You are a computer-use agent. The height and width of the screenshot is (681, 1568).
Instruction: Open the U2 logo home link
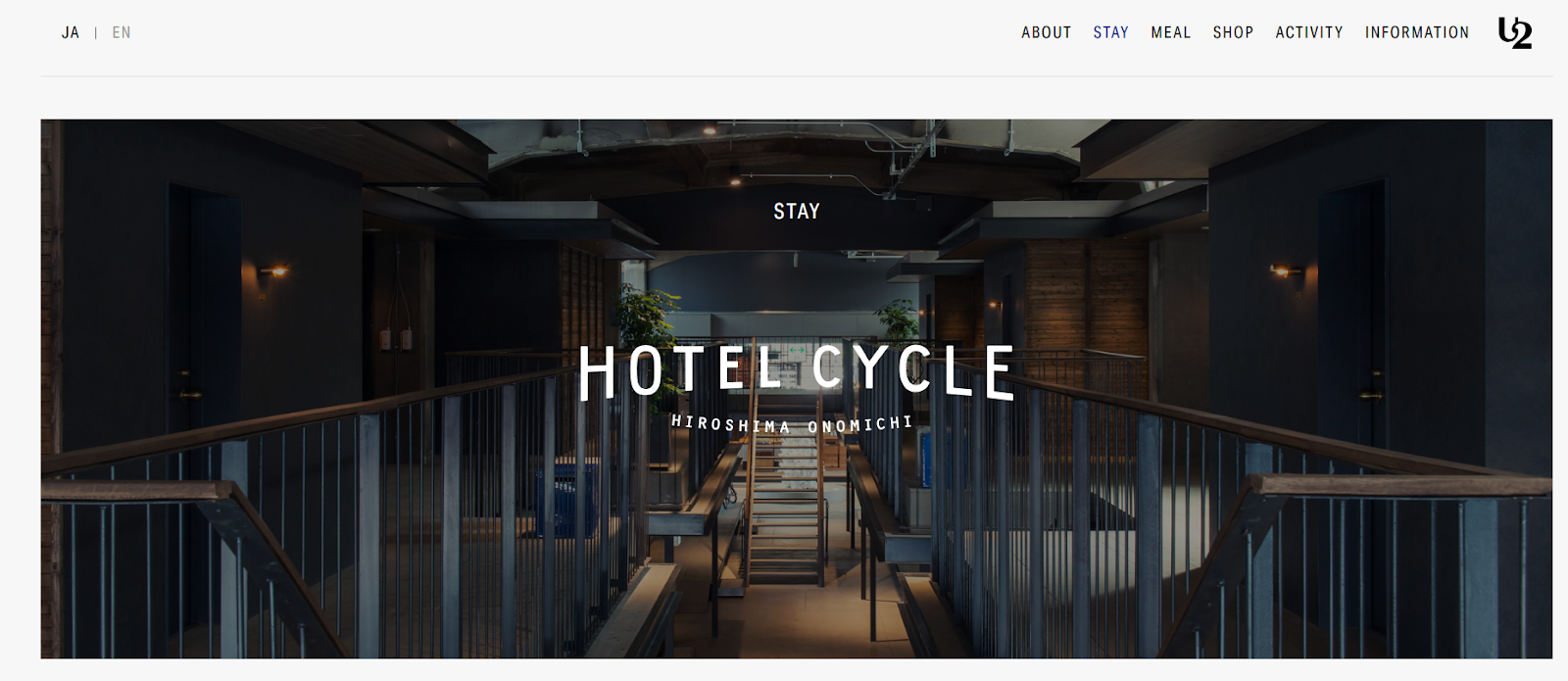pos(1514,32)
